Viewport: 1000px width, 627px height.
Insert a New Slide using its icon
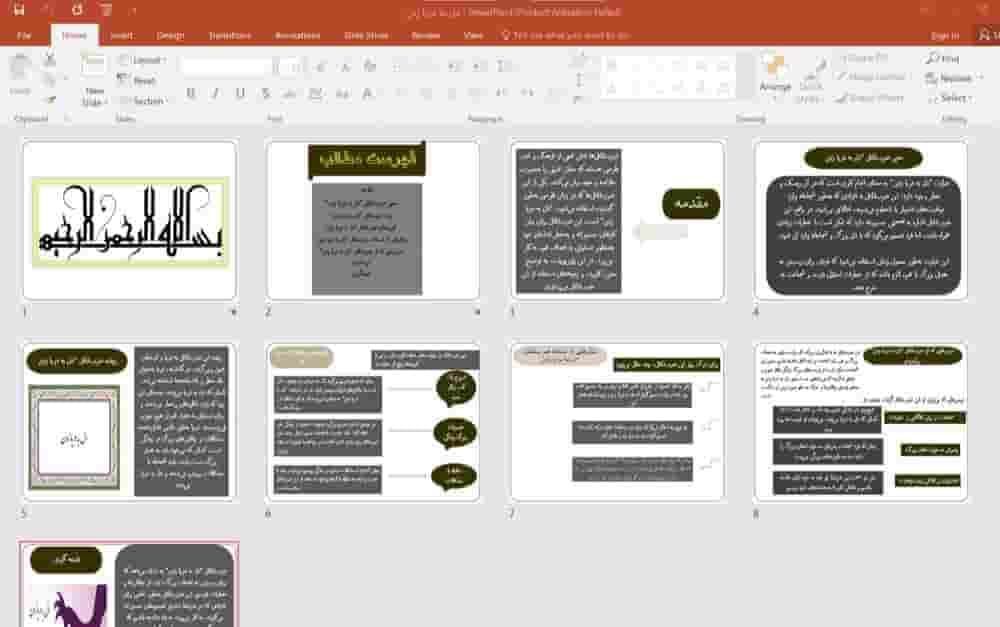point(93,64)
